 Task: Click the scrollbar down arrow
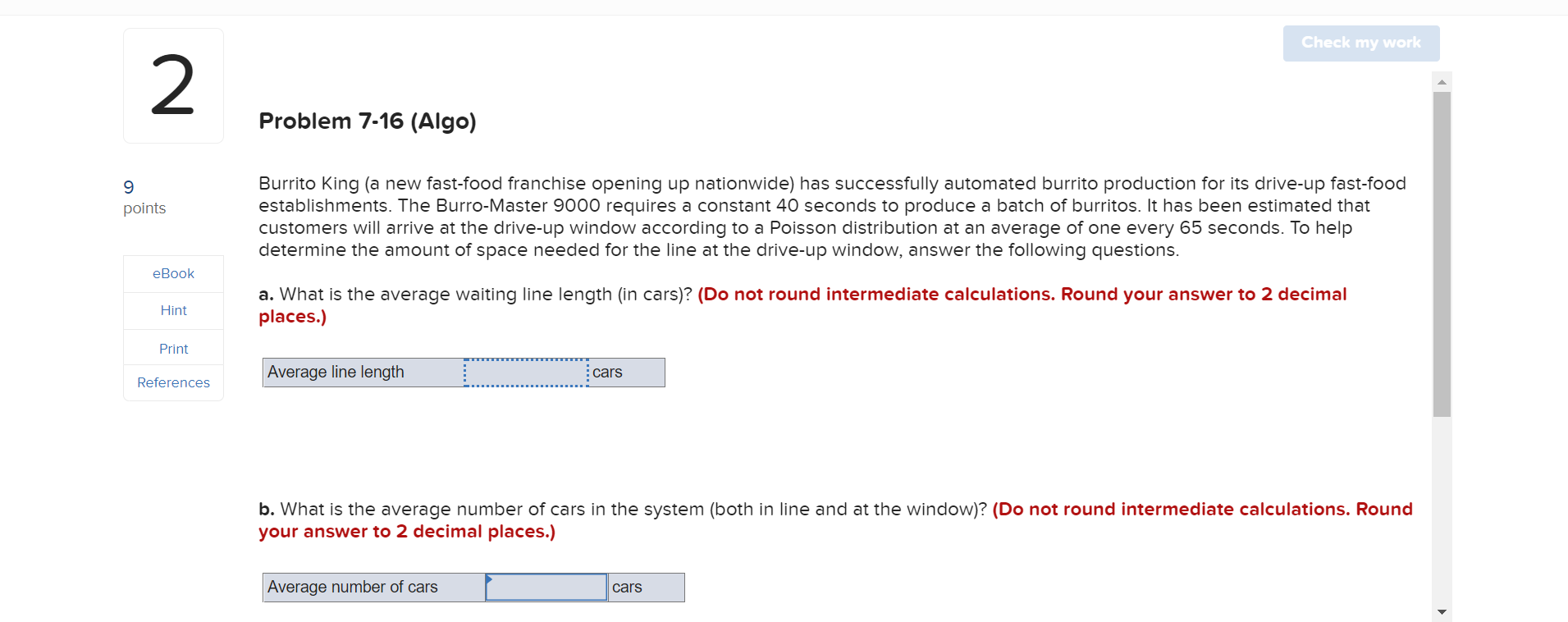tap(1442, 611)
